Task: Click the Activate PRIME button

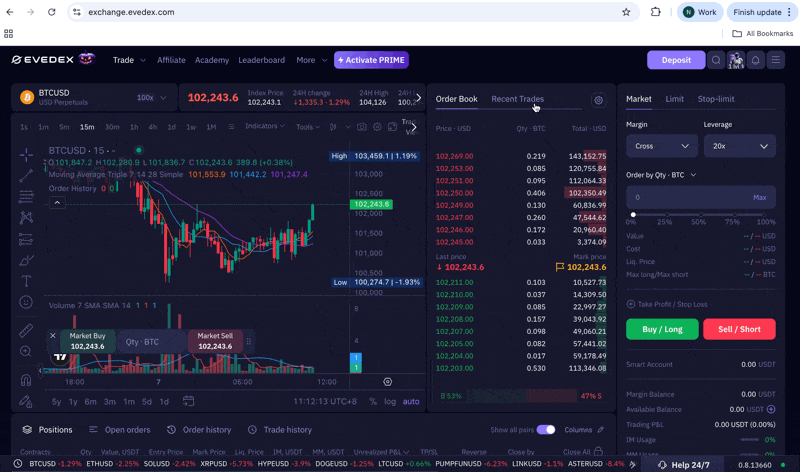Action: (x=371, y=60)
